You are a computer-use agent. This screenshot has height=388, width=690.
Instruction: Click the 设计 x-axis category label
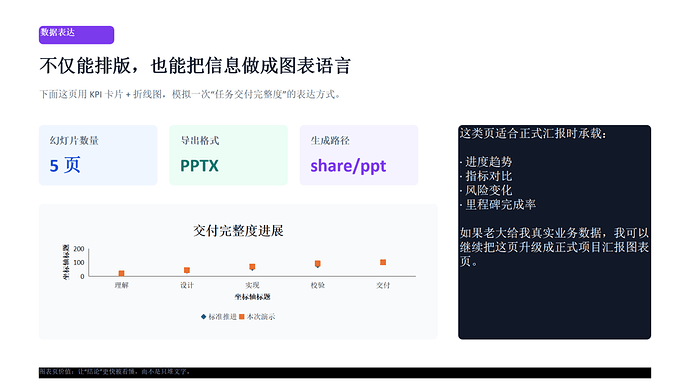click(x=187, y=285)
